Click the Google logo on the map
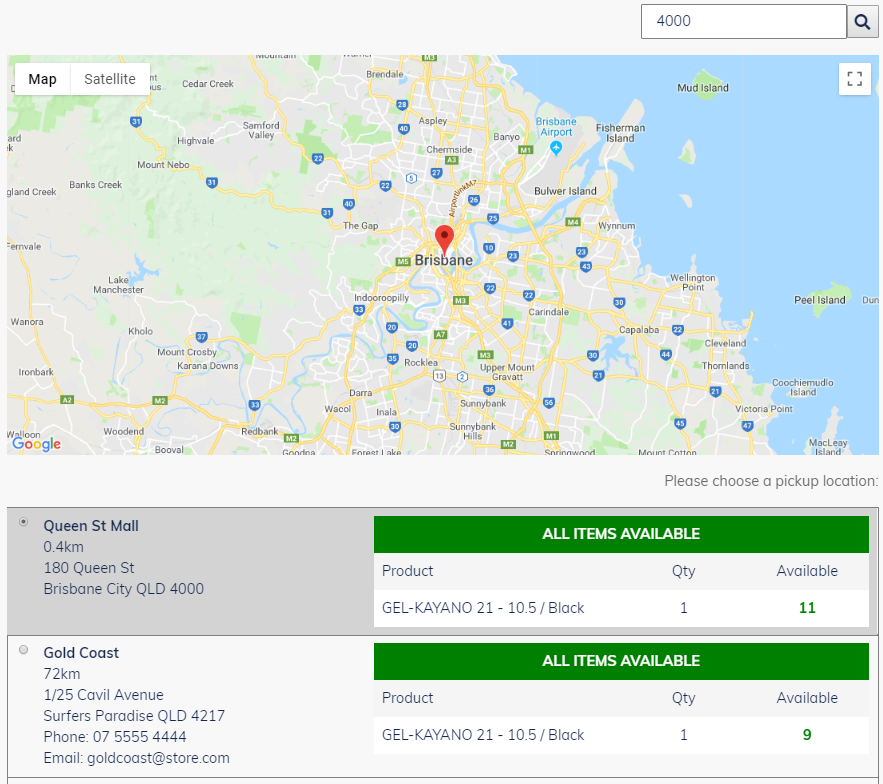This screenshot has height=784, width=883. [37, 444]
